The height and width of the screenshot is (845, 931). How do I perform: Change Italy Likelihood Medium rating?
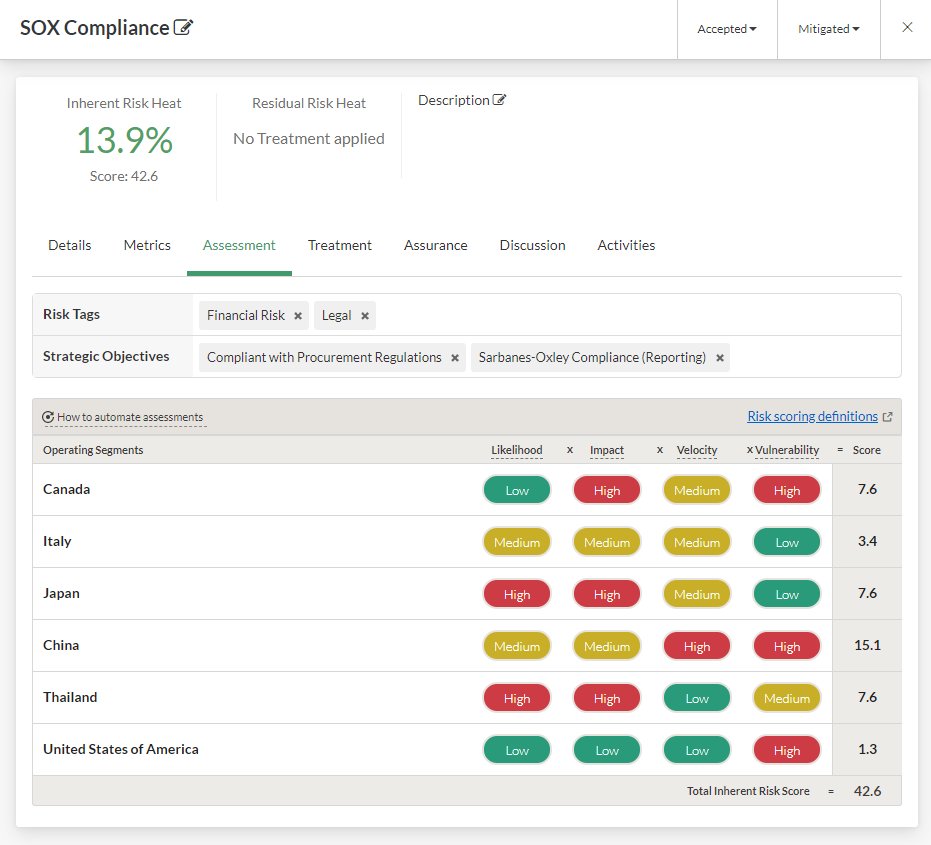coord(517,542)
